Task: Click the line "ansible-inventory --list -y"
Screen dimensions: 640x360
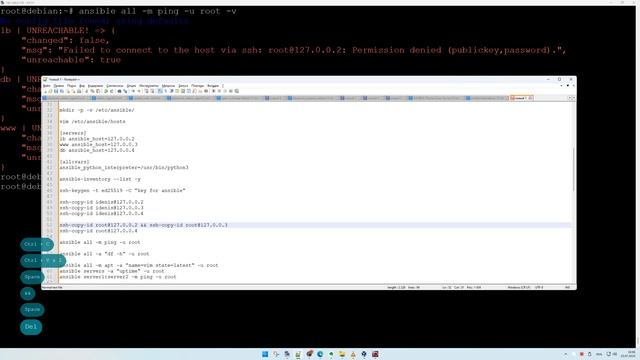Action: (100, 179)
